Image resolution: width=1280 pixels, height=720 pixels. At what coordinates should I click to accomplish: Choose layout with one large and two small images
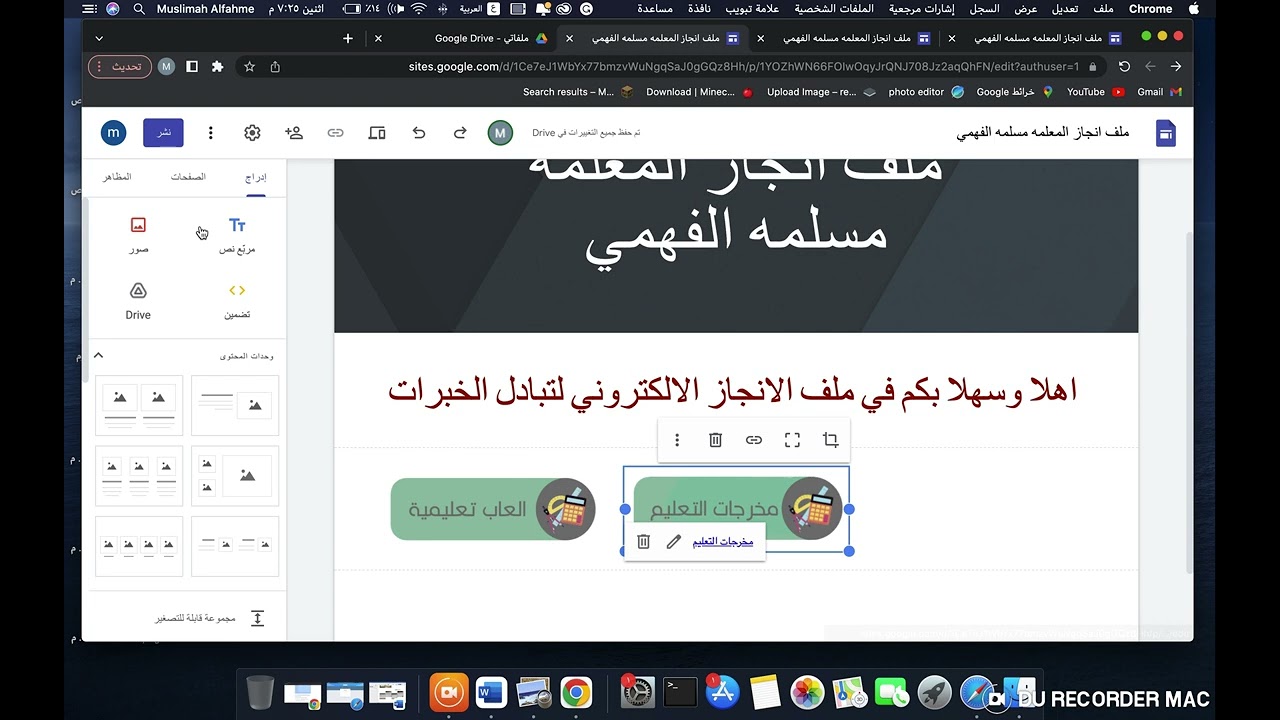[x=235, y=476]
